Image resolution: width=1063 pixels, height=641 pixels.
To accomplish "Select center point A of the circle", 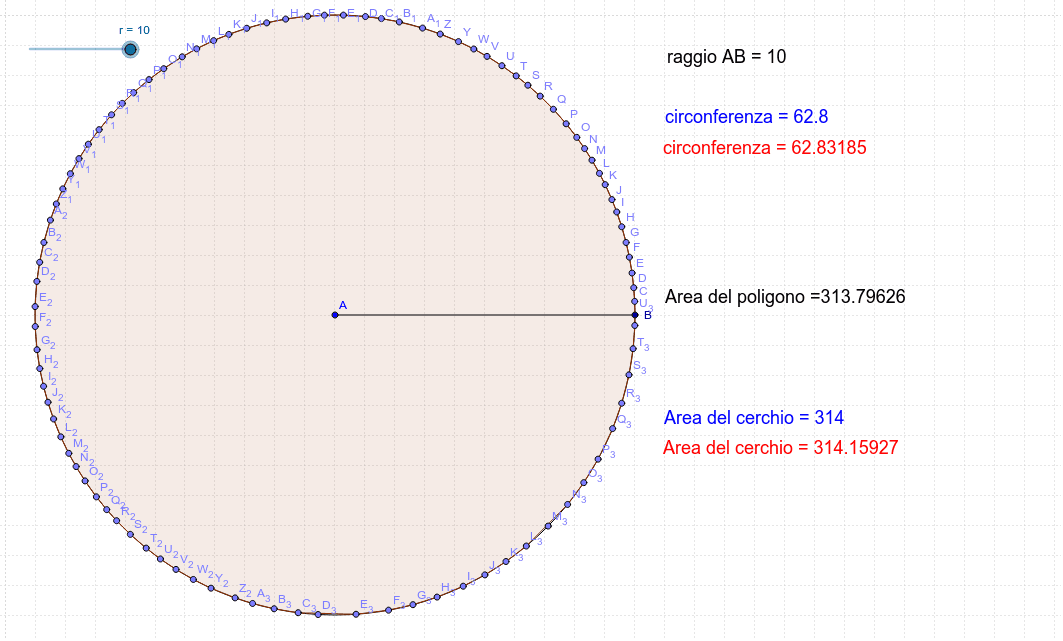I will coord(335,315).
